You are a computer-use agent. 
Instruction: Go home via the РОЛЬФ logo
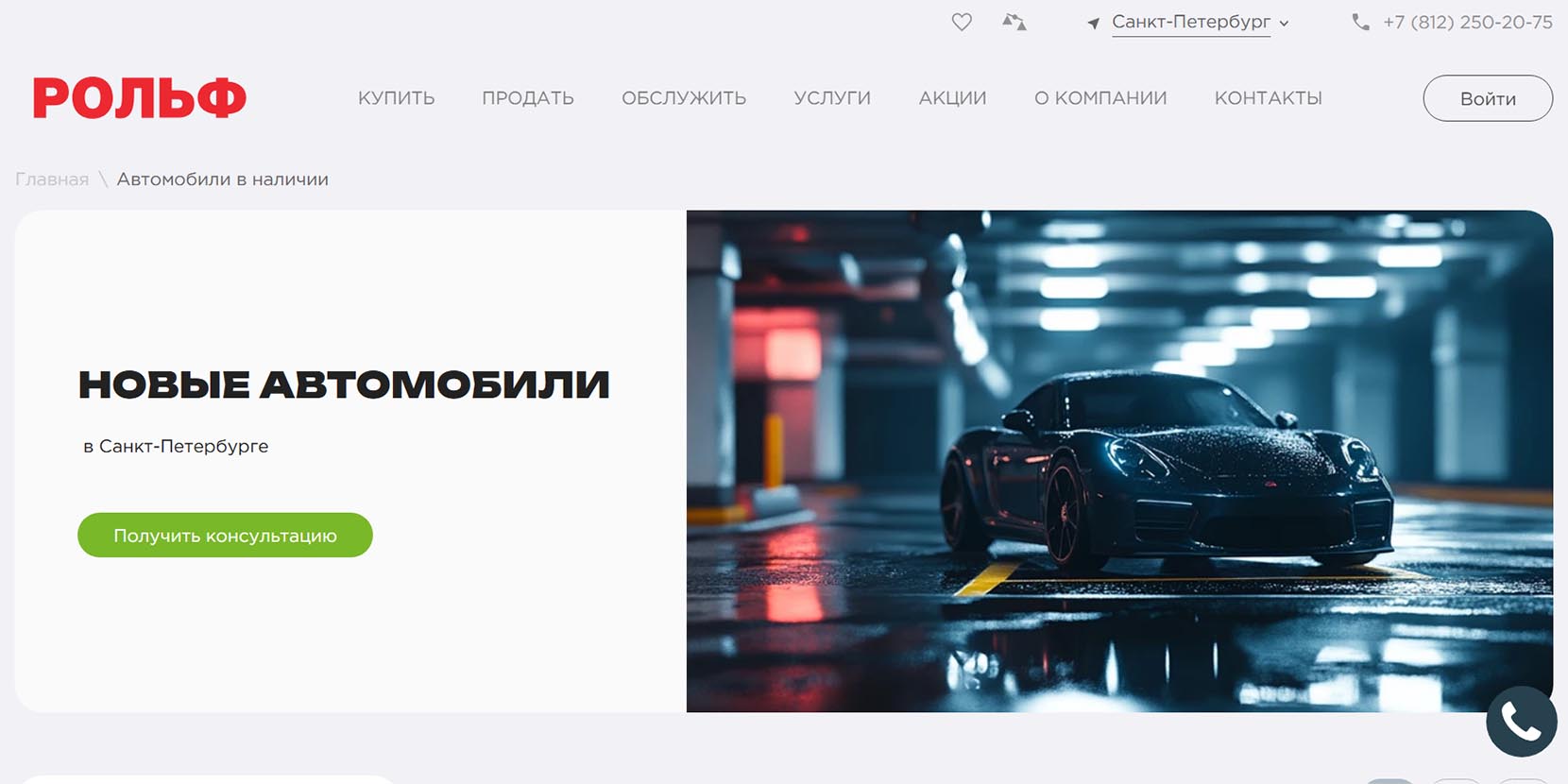(x=140, y=98)
